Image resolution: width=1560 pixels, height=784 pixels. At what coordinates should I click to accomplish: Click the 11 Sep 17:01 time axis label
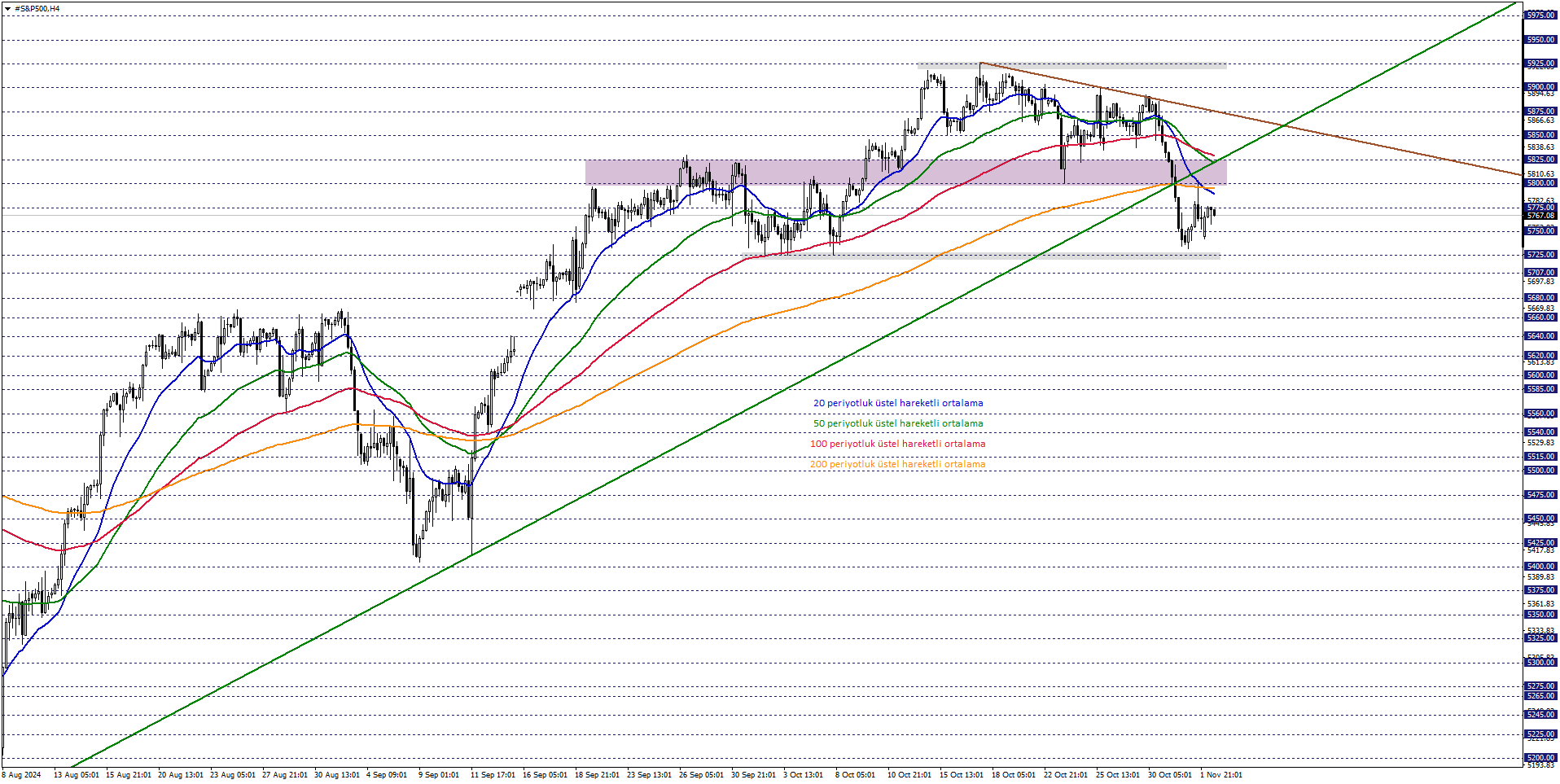[493, 775]
